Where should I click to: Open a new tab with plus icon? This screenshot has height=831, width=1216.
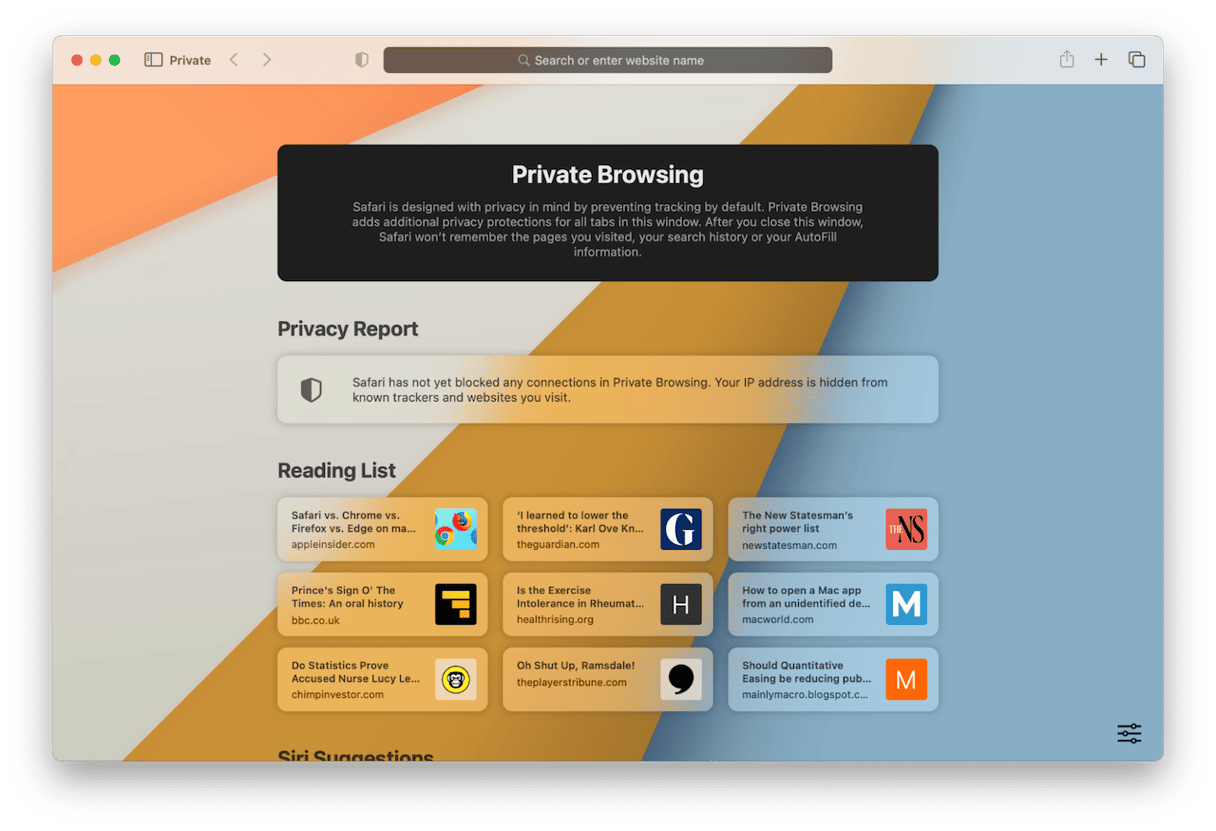pyautogui.click(x=1101, y=60)
